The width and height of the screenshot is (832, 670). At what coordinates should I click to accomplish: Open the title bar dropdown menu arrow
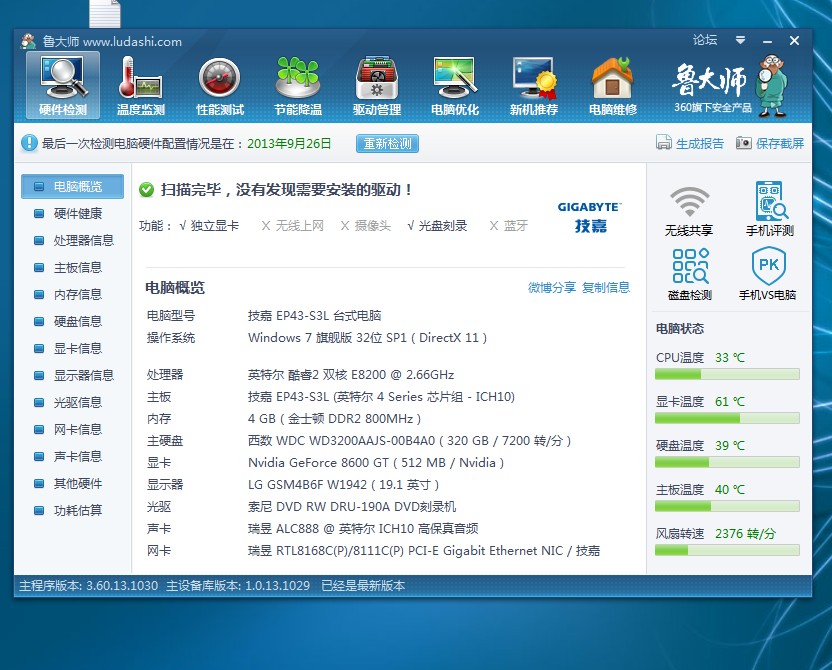click(x=740, y=40)
